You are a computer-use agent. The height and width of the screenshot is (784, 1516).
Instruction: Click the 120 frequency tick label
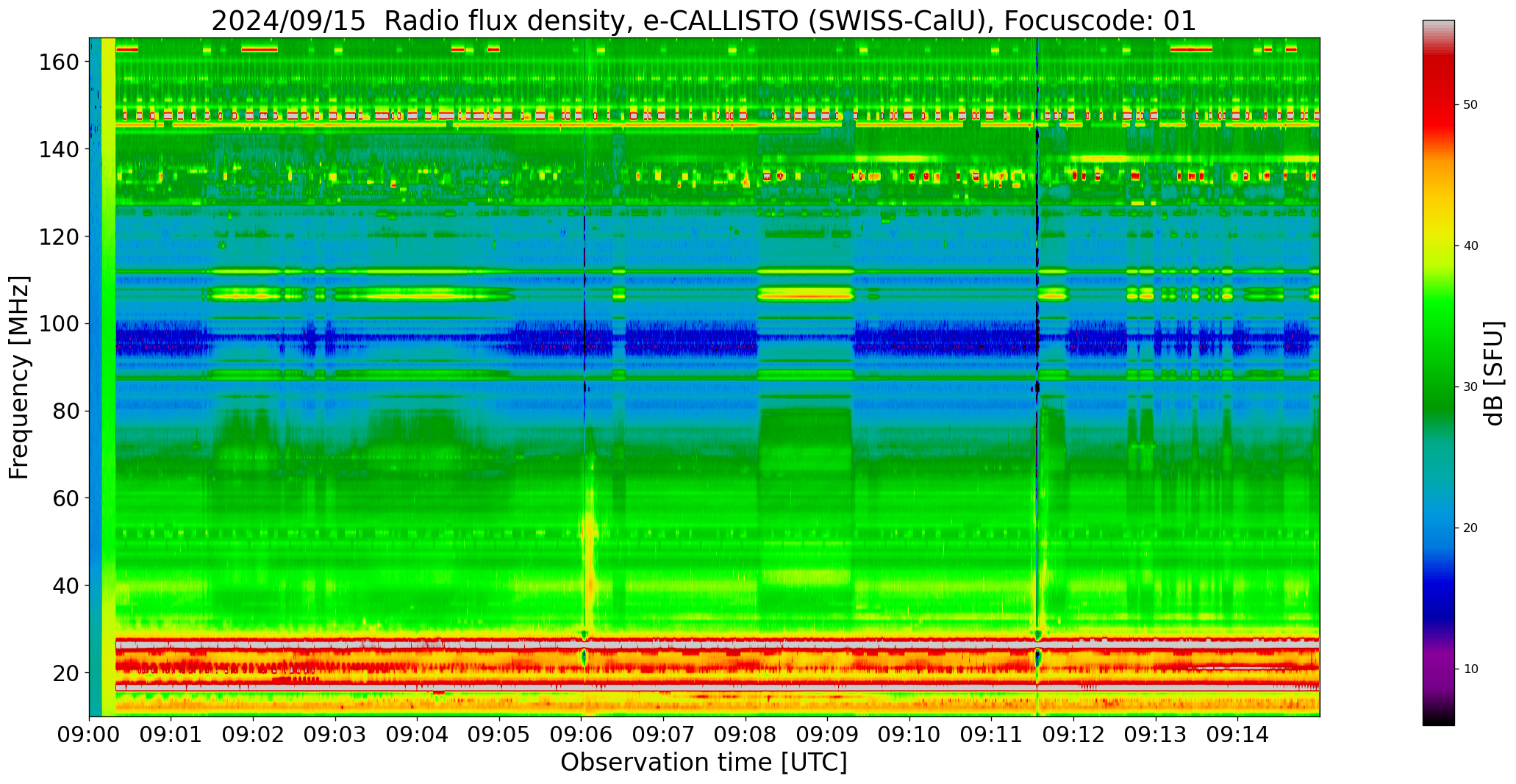point(58,237)
